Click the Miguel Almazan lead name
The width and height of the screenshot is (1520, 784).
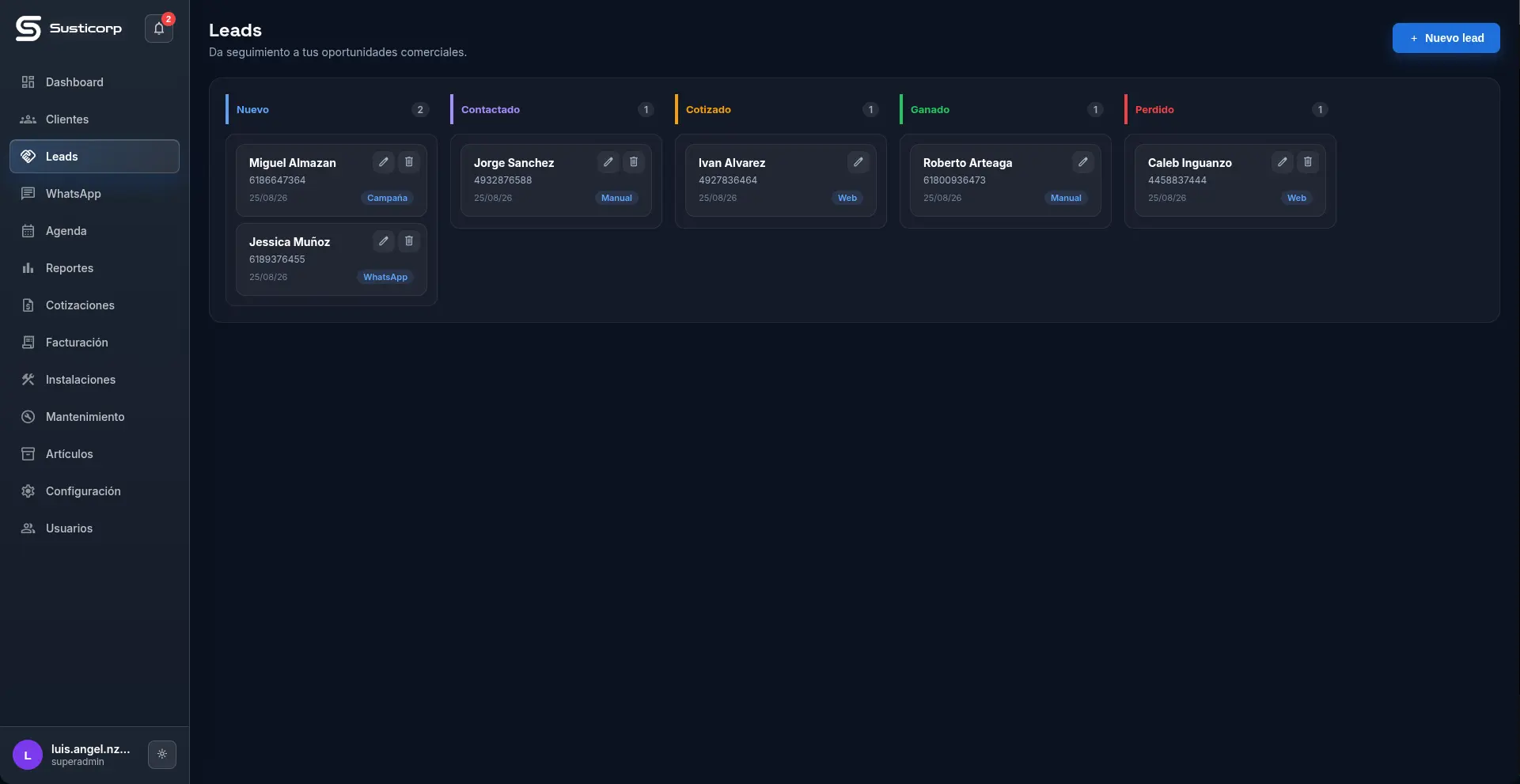pos(293,163)
